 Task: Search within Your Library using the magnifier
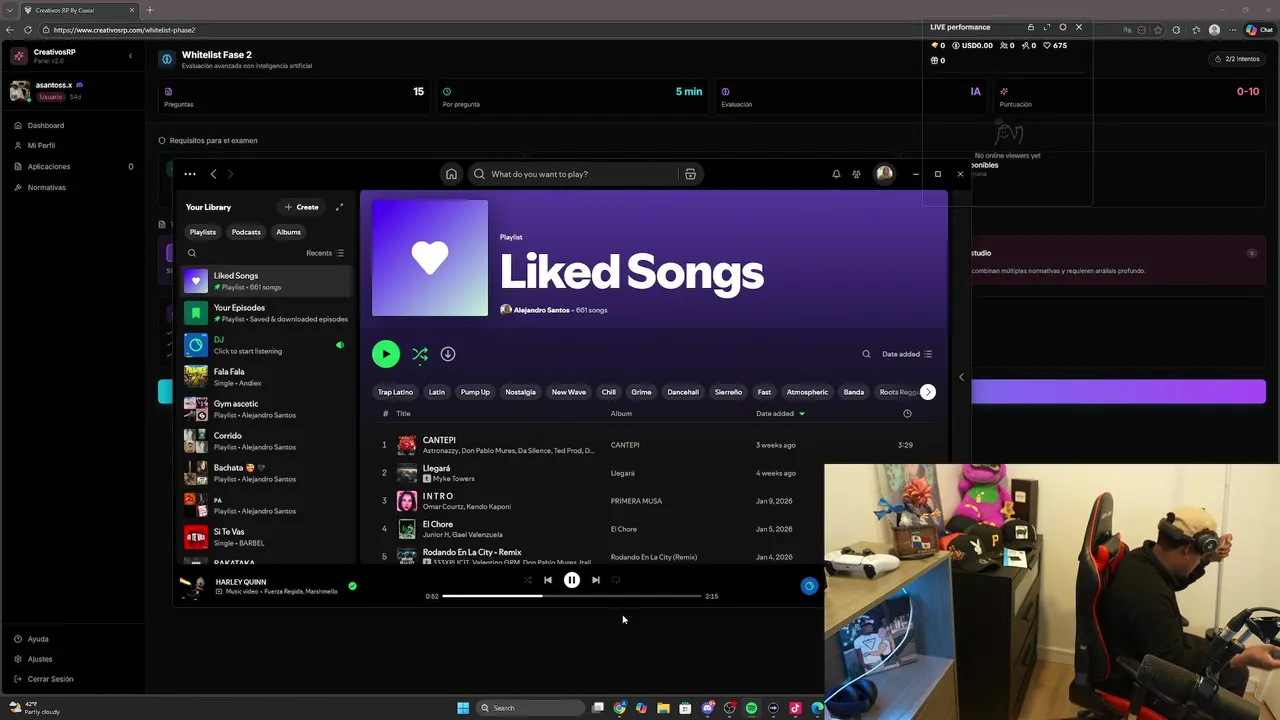[192, 253]
